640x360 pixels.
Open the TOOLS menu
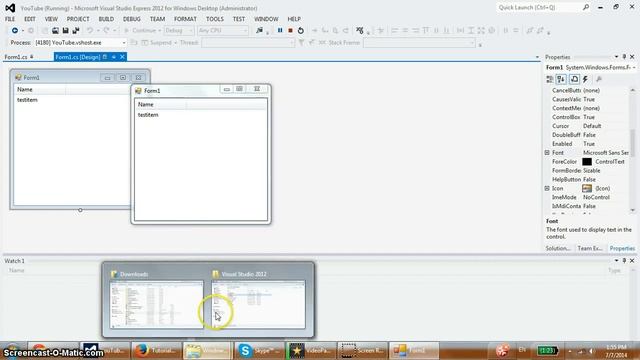215,19
